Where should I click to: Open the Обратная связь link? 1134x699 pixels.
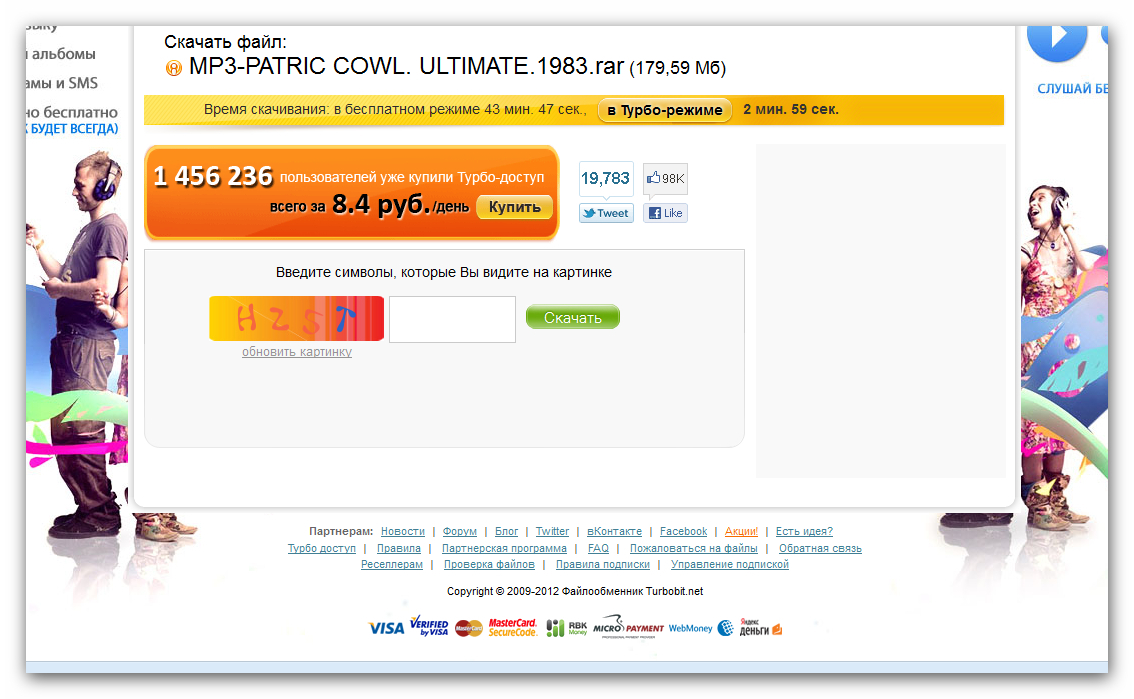[820, 549]
